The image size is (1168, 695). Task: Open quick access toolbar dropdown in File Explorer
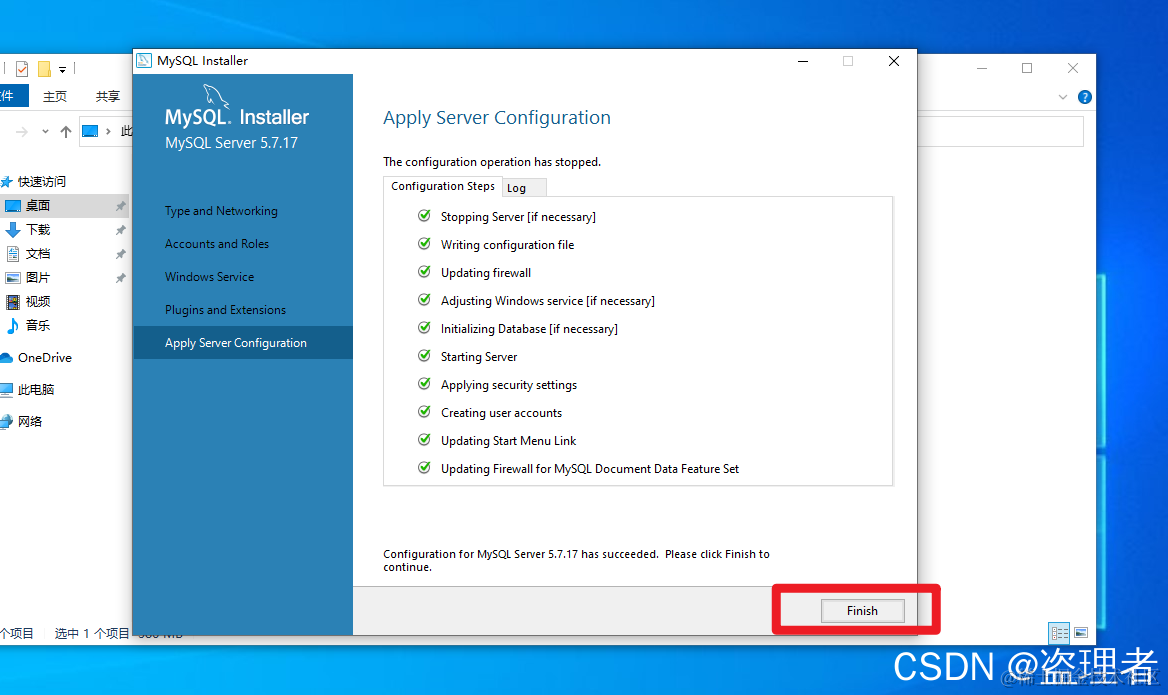click(x=63, y=69)
